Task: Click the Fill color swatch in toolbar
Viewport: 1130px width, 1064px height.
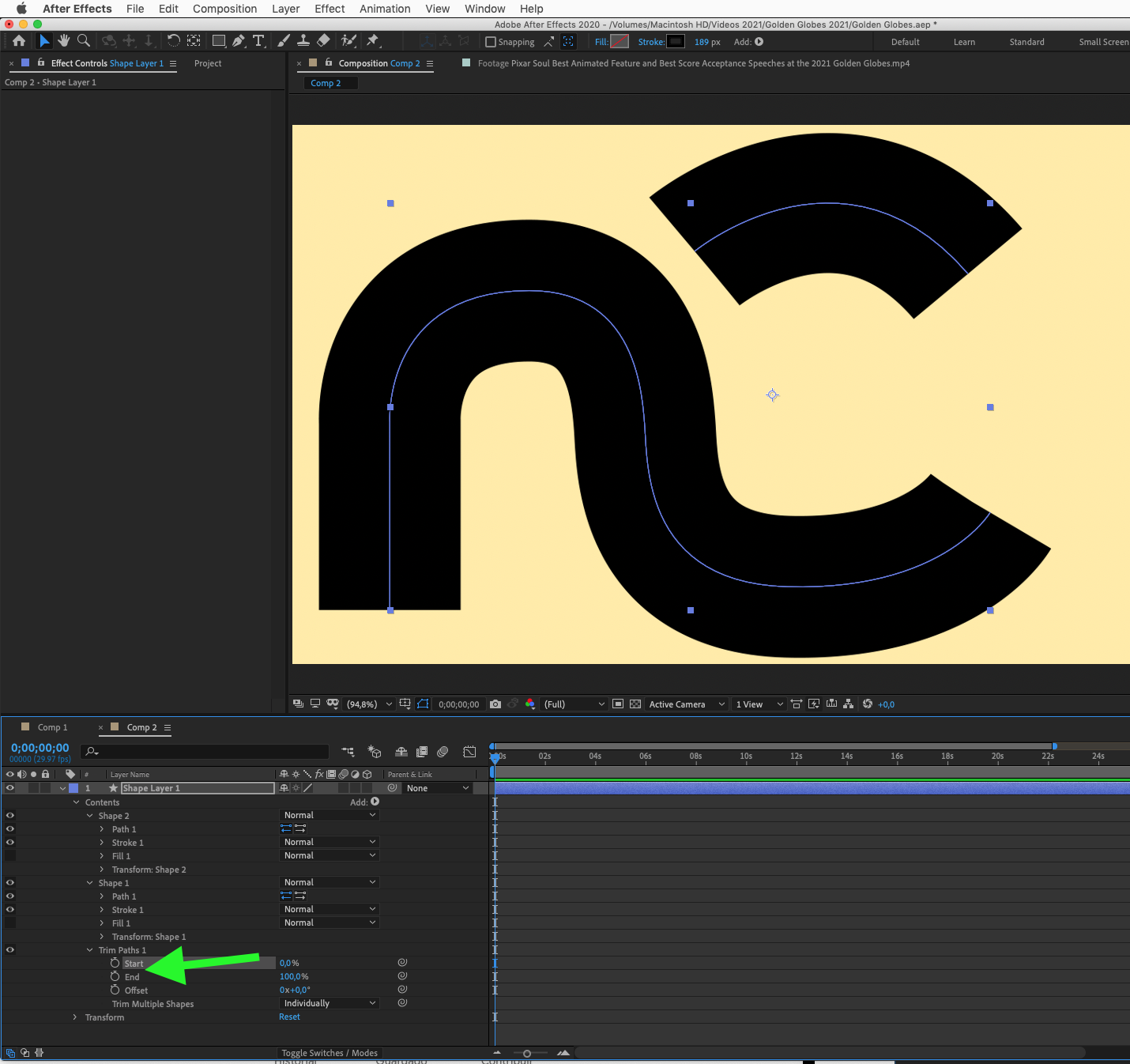Action: (x=620, y=41)
